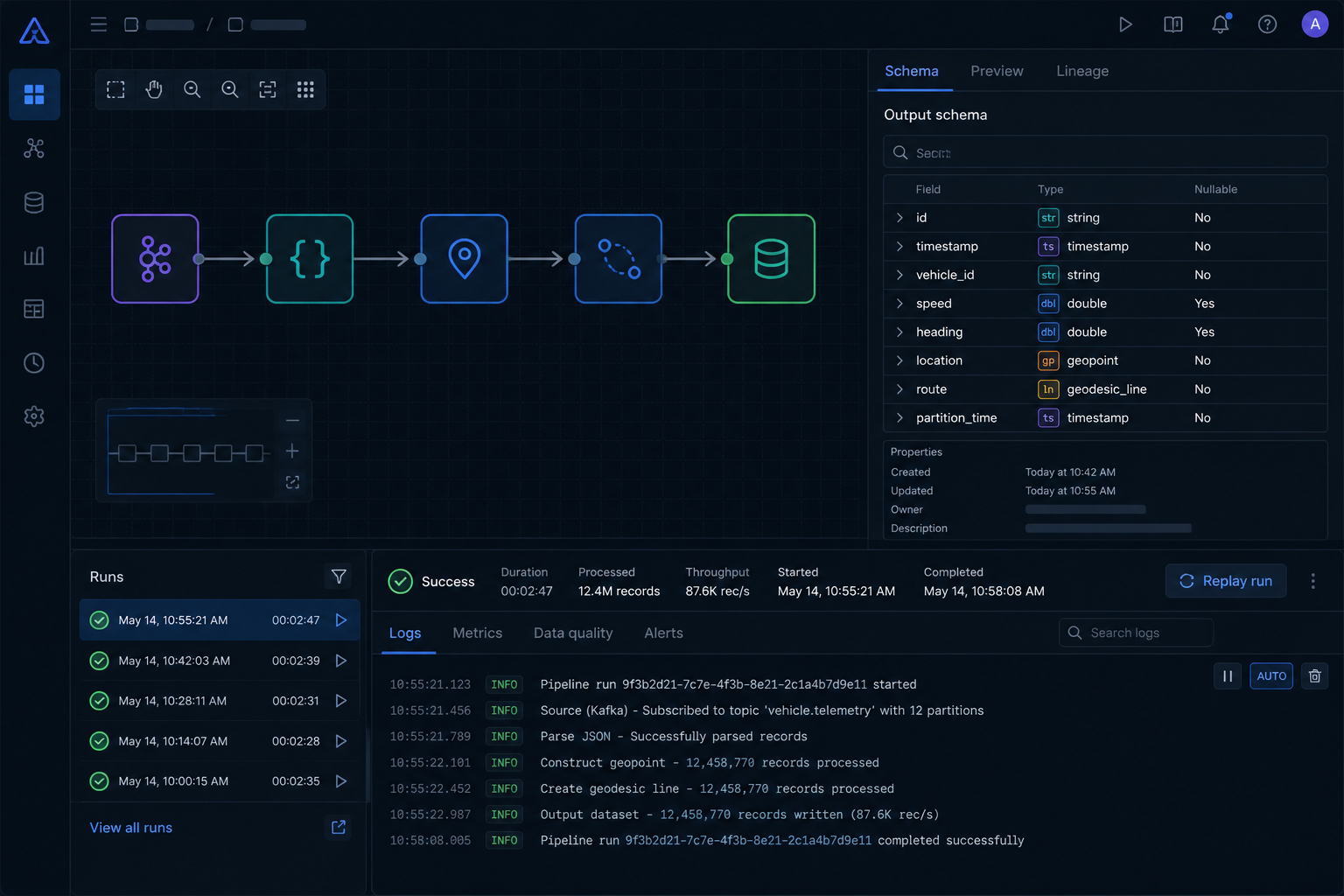Click the Replay run button
The height and width of the screenshot is (896, 1344).
(1226, 581)
